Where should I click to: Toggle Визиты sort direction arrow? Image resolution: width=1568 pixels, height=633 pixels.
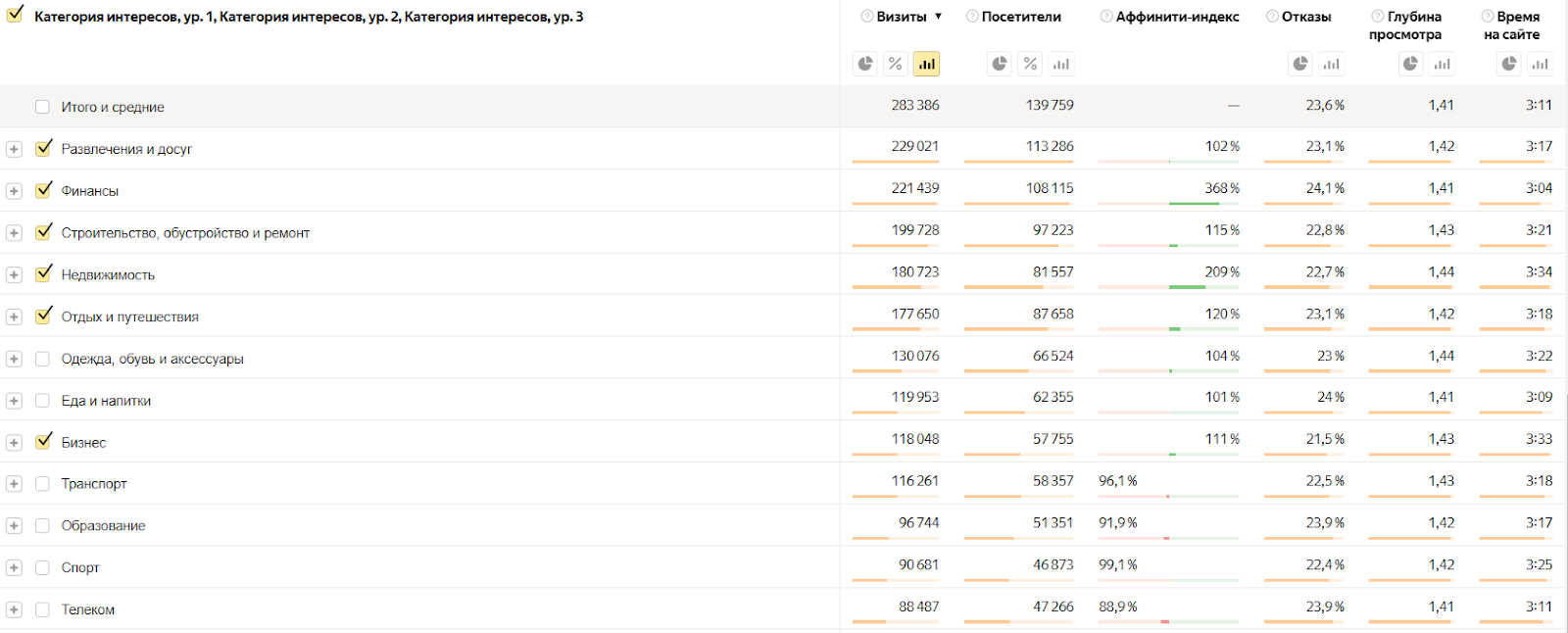938,17
